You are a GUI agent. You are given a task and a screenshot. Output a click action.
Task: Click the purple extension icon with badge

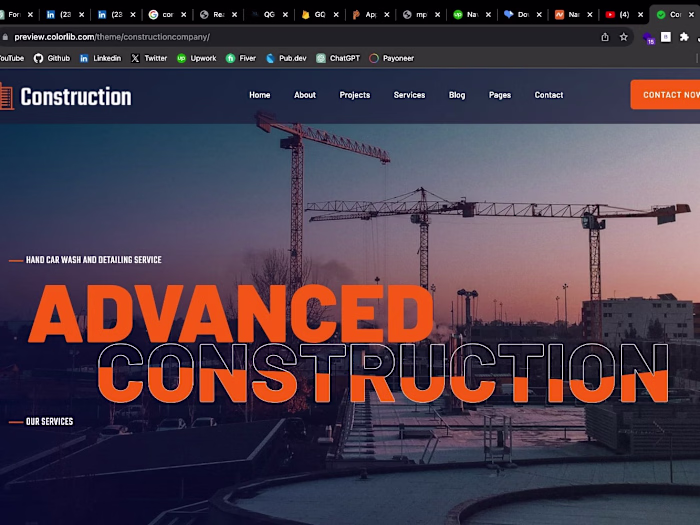[x=648, y=38]
